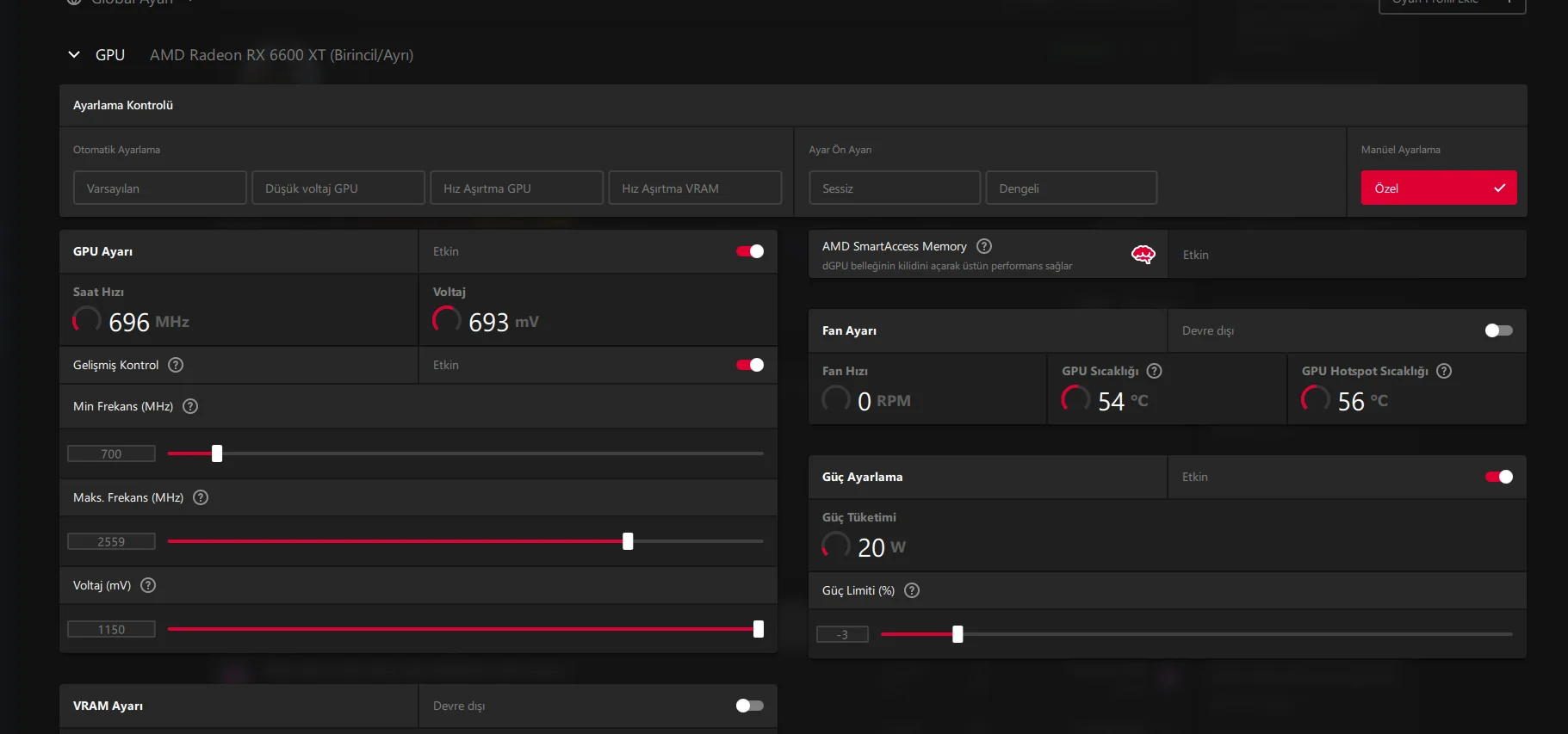Open help icon beside Maks. Frekans (MHz)

click(x=201, y=497)
